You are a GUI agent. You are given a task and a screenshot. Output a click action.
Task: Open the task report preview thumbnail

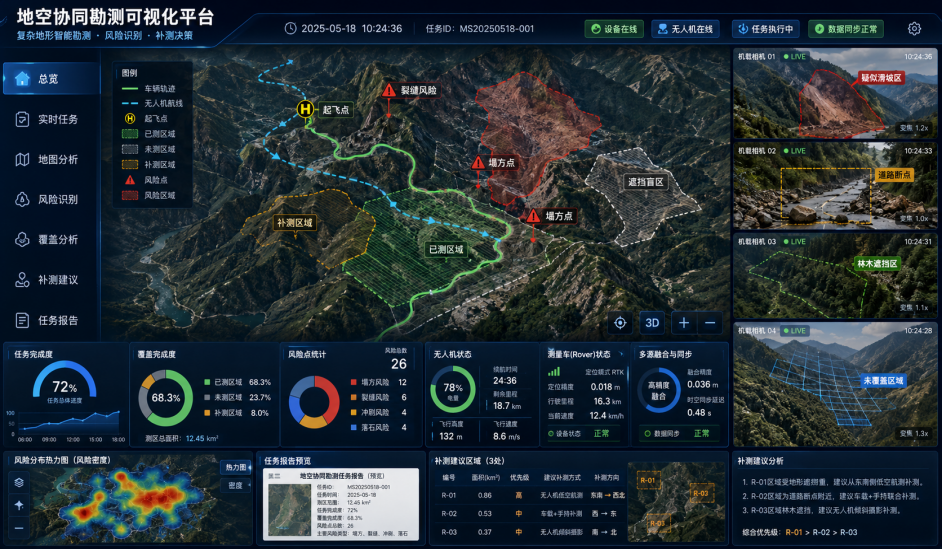[x=341, y=505]
